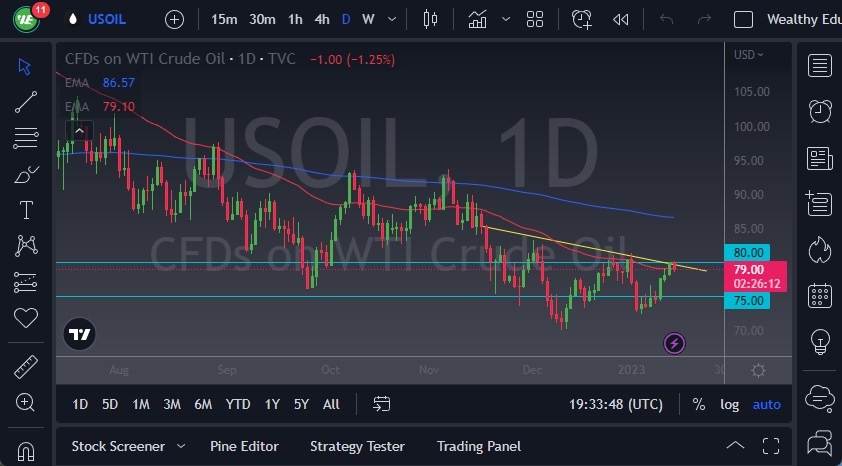The width and height of the screenshot is (842, 466).
Task: Toggle percent scale on price axis
Action: pos(698,404)
